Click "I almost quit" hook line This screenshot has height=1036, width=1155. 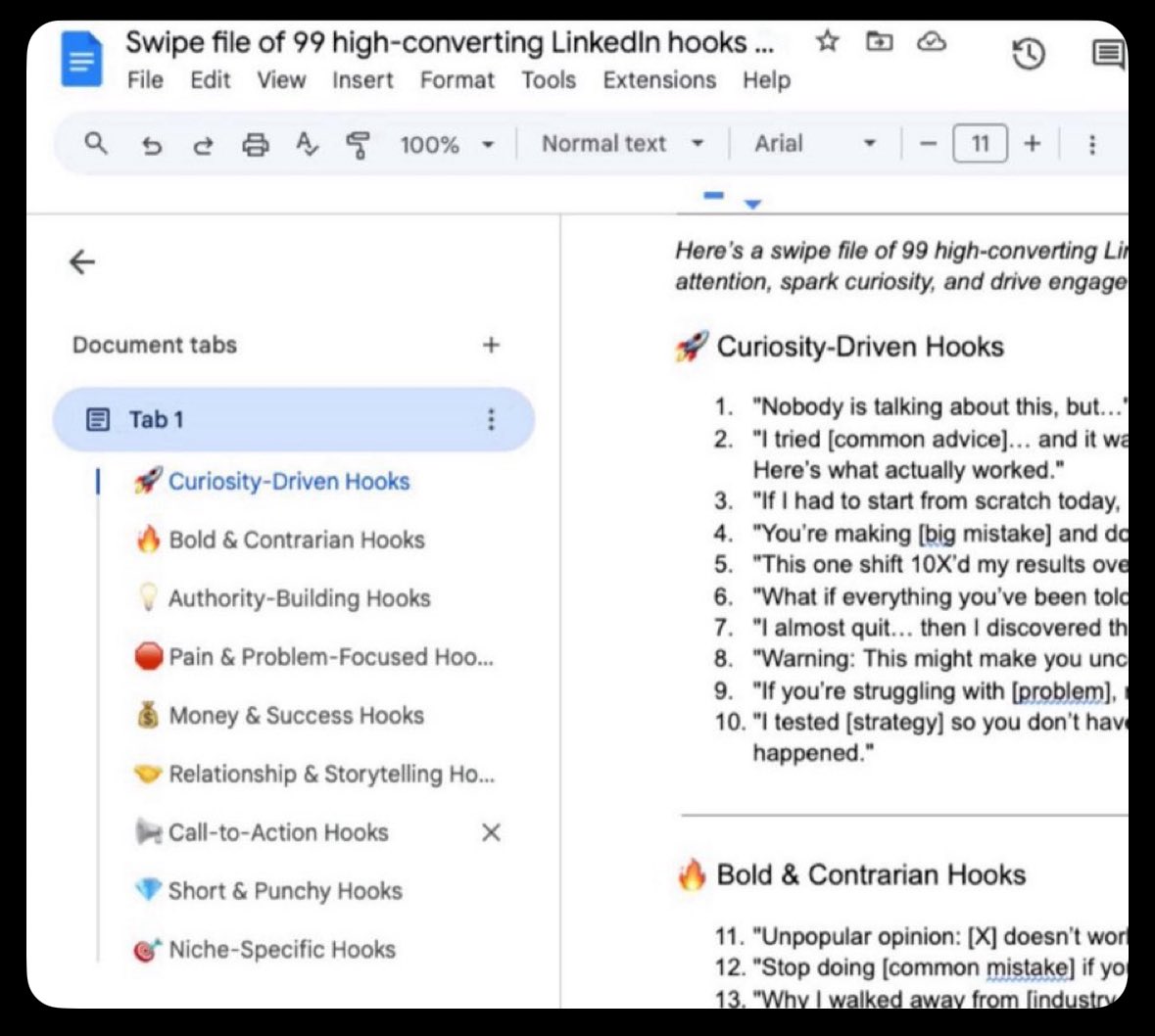point(940,628)
